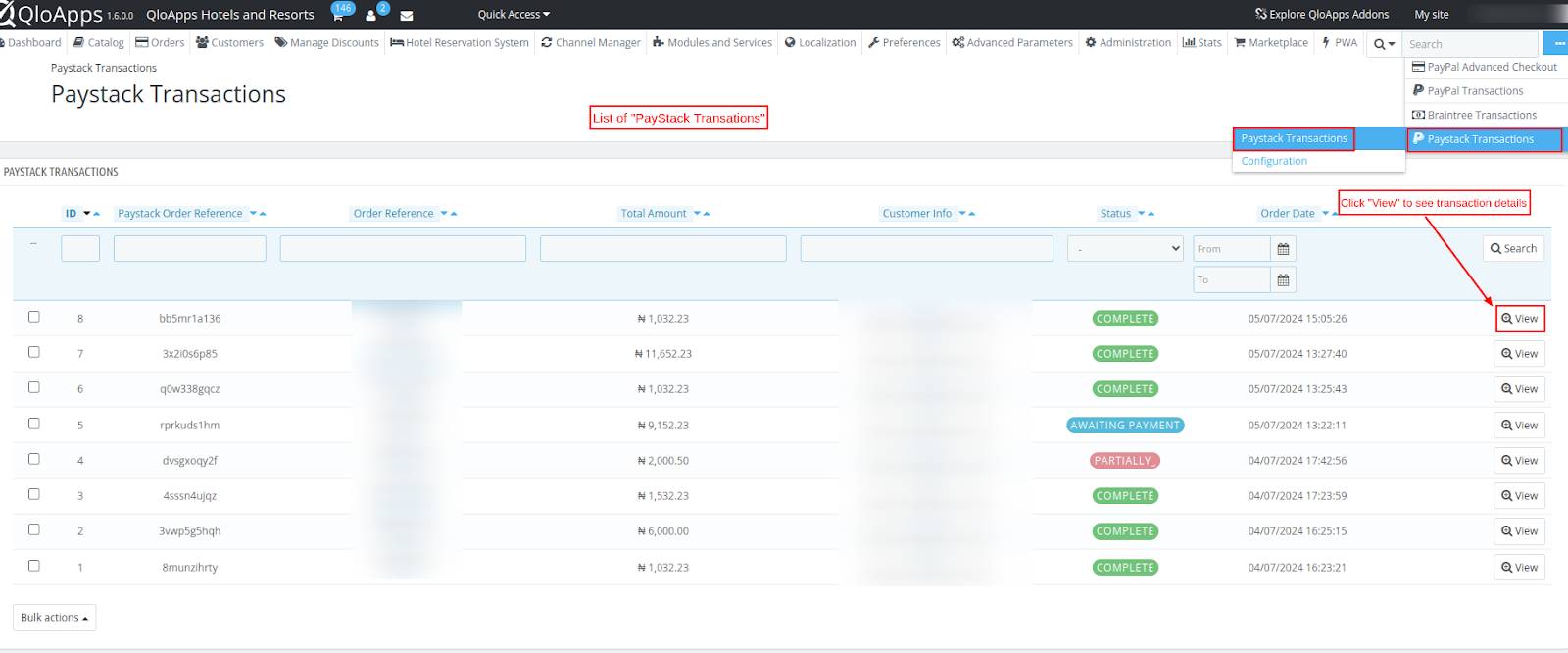Sort ID column descending arrow
This screenshot has height=653, width=1568.
point(87,214)
